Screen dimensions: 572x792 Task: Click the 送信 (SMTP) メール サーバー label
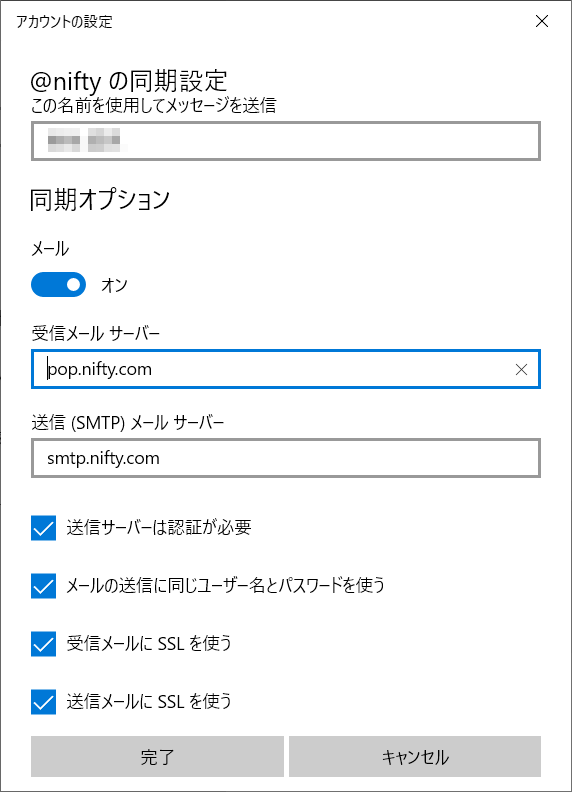click(x=127, y=422)
